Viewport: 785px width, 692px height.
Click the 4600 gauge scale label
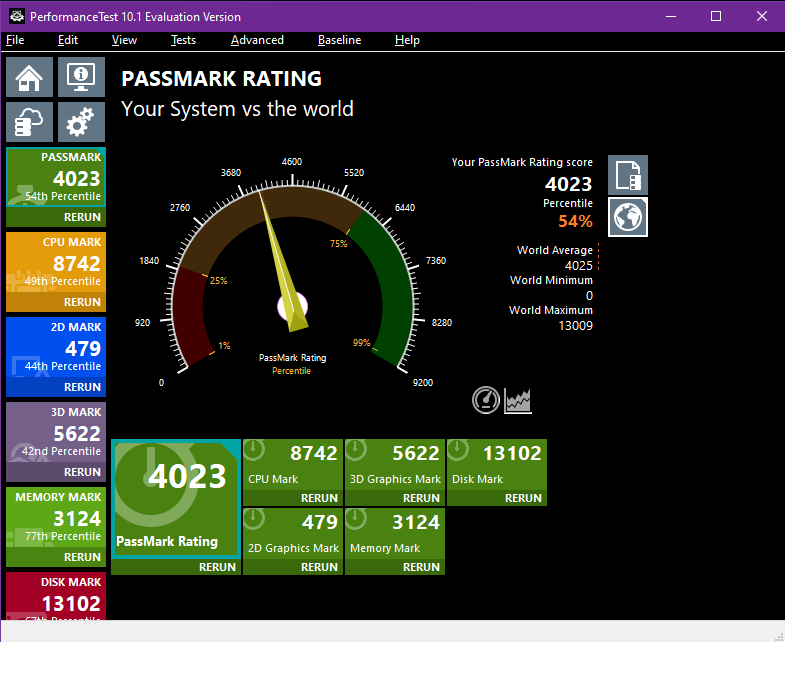[292, 161]
